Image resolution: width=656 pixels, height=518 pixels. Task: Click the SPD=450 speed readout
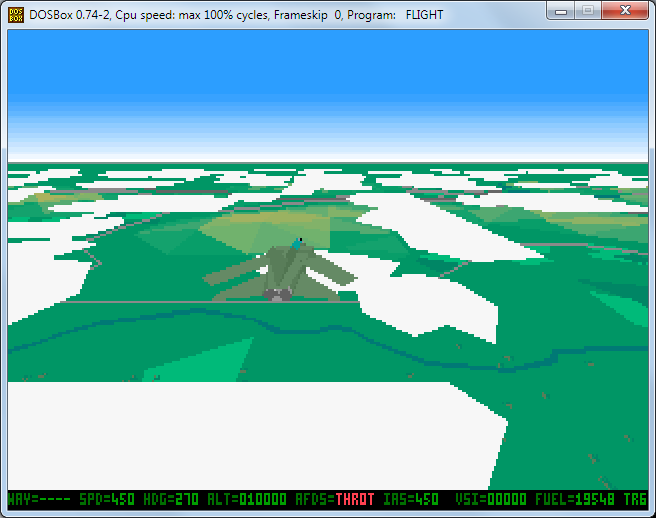[107, 499]
